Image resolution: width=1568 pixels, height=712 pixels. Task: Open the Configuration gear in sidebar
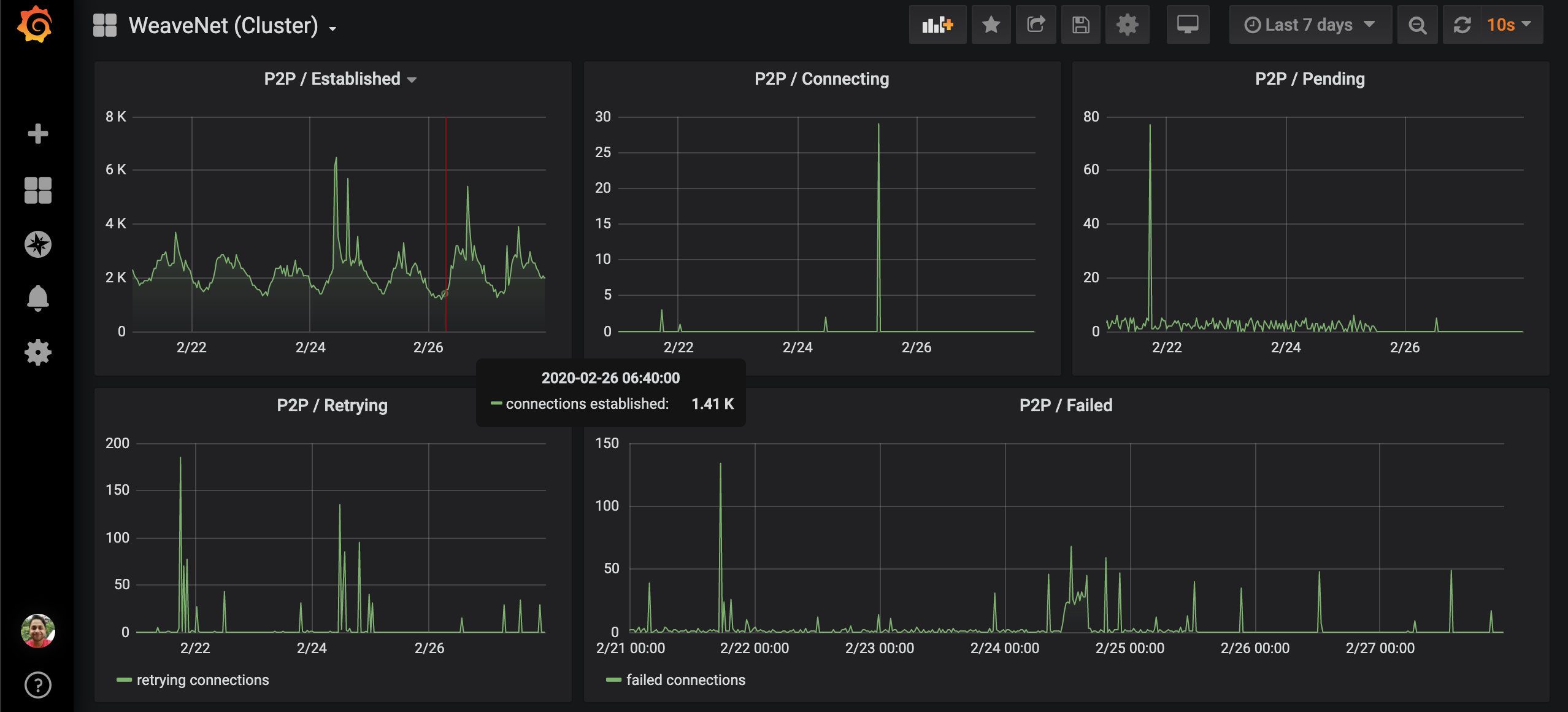[37, 352]
